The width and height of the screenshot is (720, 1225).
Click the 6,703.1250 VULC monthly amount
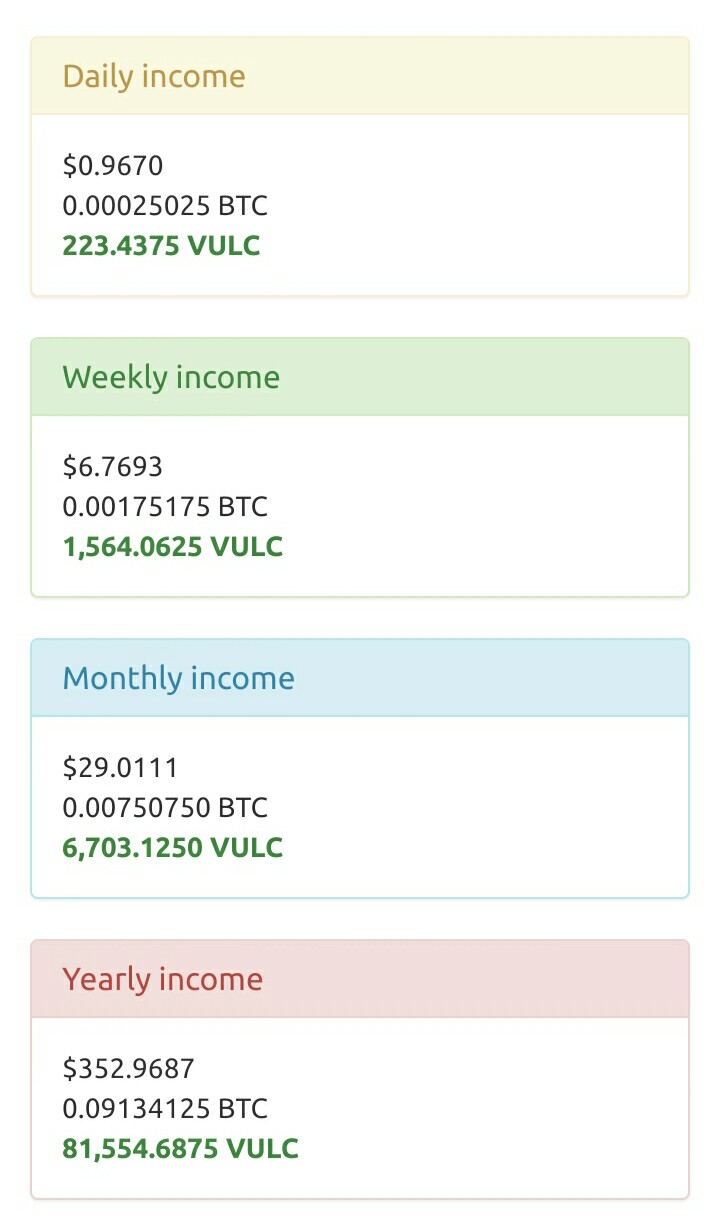click(173, 848)
